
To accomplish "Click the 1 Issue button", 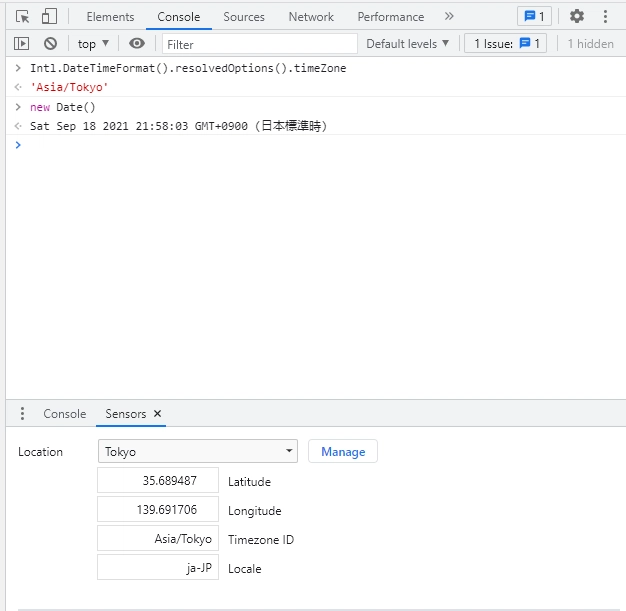I will coord(507,44).
